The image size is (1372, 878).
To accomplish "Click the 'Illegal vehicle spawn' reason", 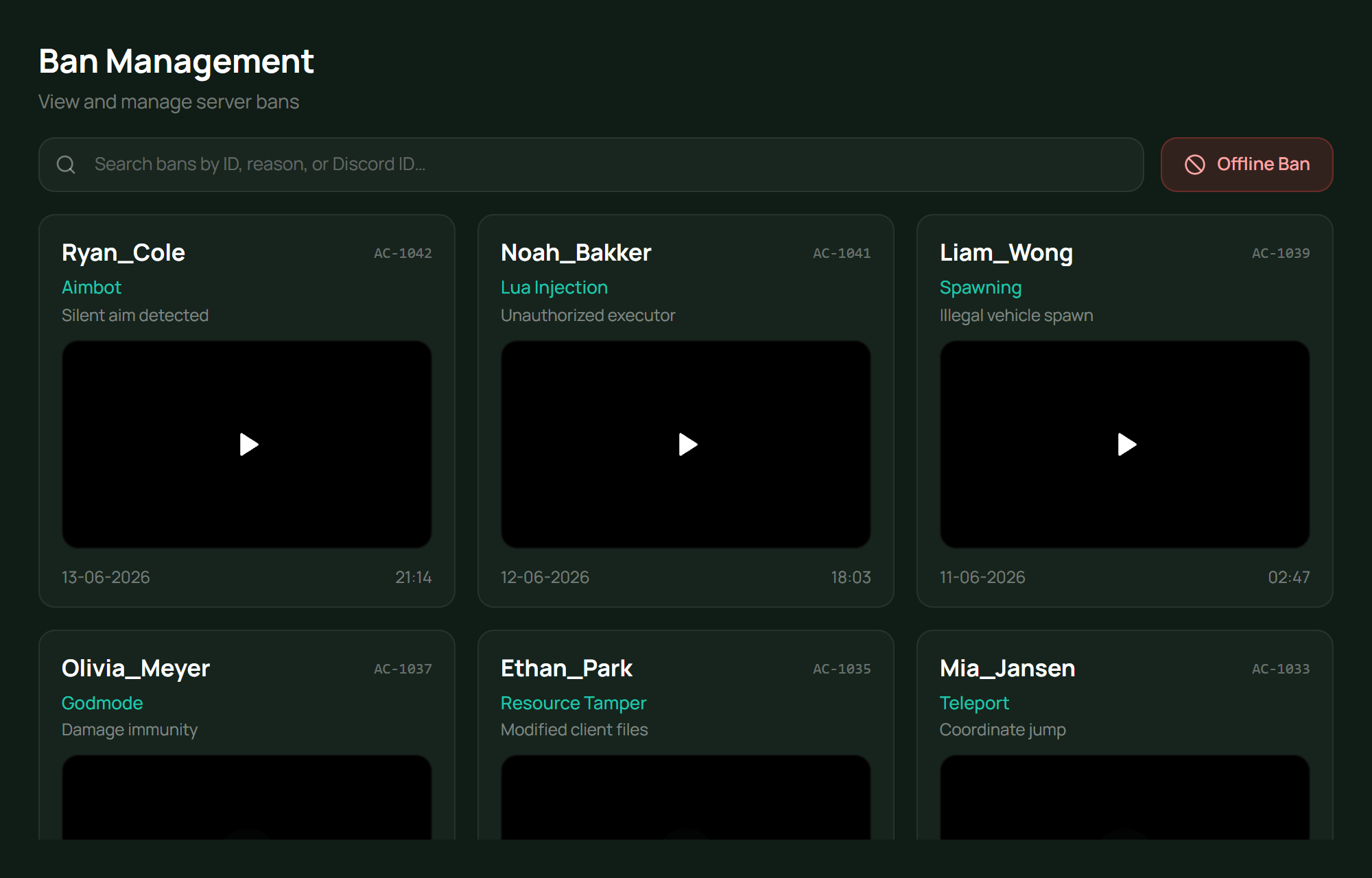I will click(x=1016, y=316).
